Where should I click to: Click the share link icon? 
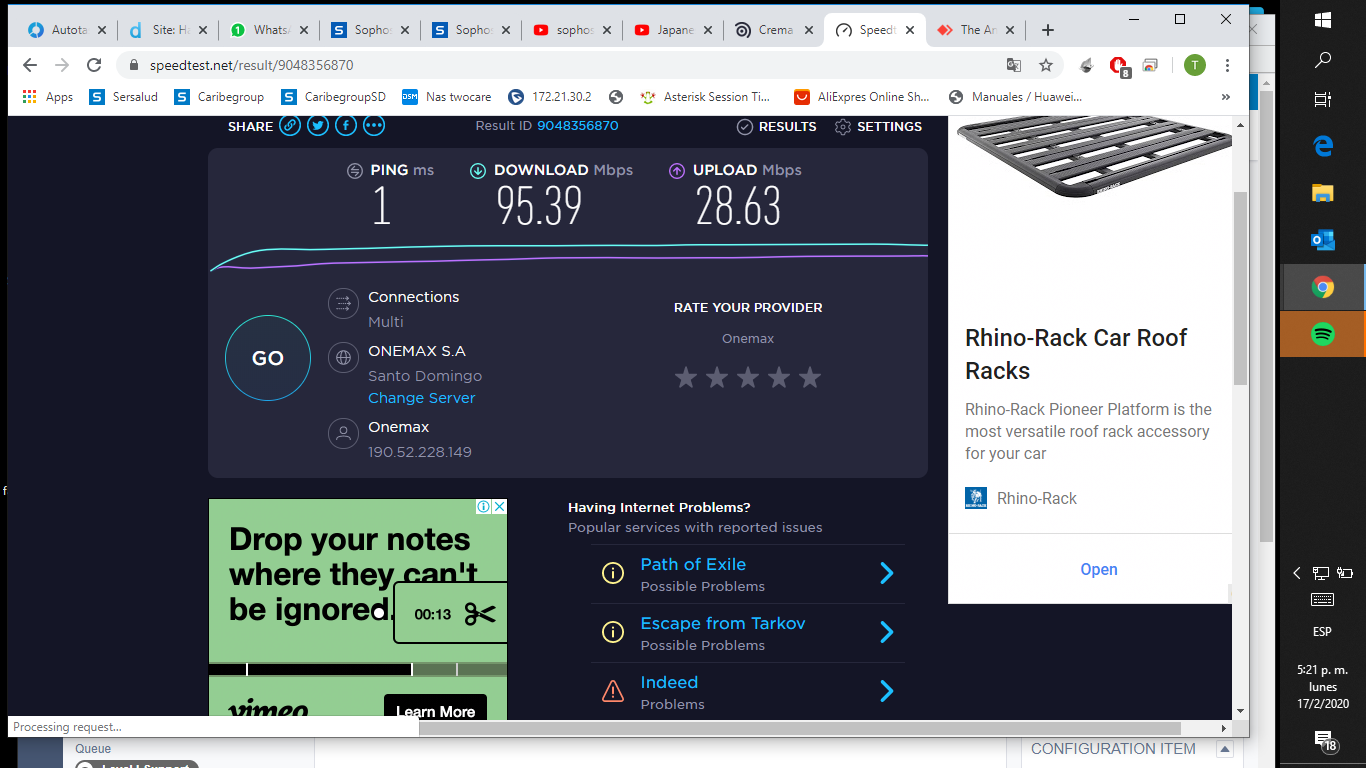coord(290,126)
